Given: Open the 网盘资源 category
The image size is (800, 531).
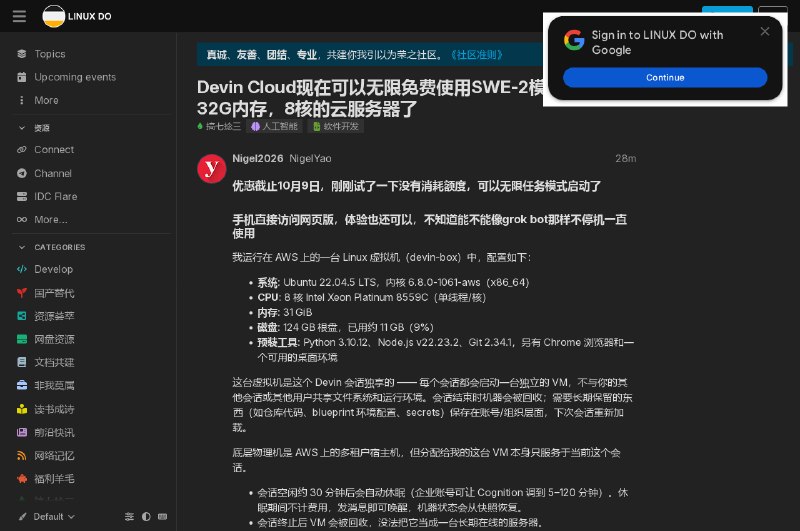Looking at the screenshot, I should (54, 339).
